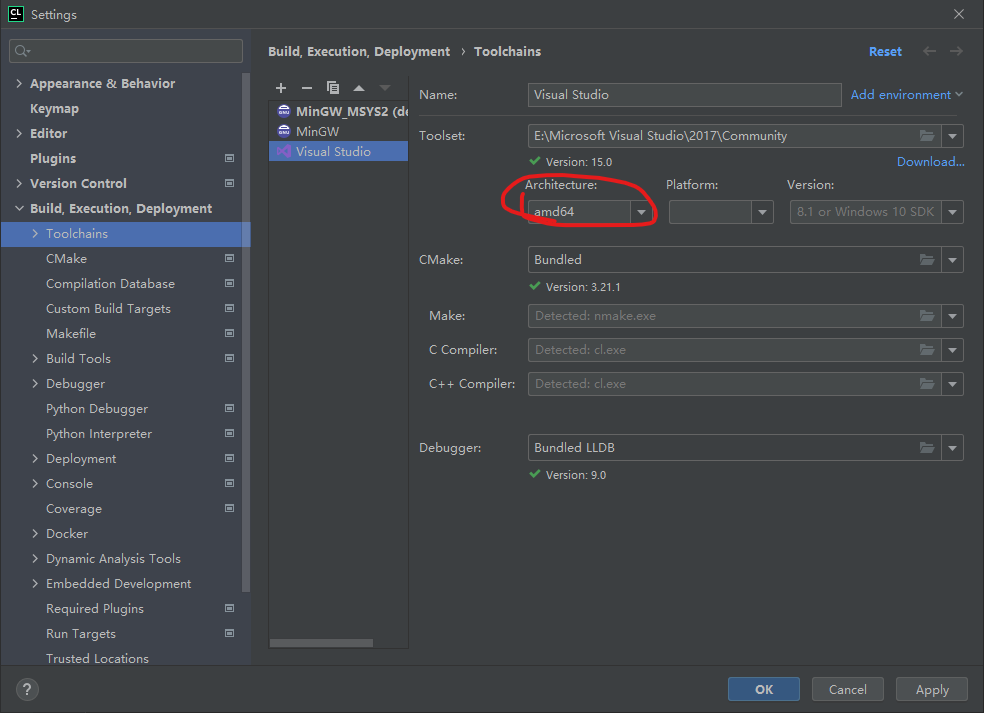Open Python Debugger settings
The width and height of the screenshot is (984, 713).
(x=97, y=409)
